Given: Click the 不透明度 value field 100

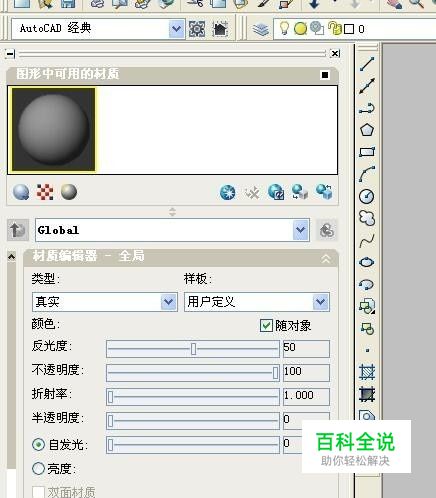Looking at the screenshot, I should click(306, 373).
